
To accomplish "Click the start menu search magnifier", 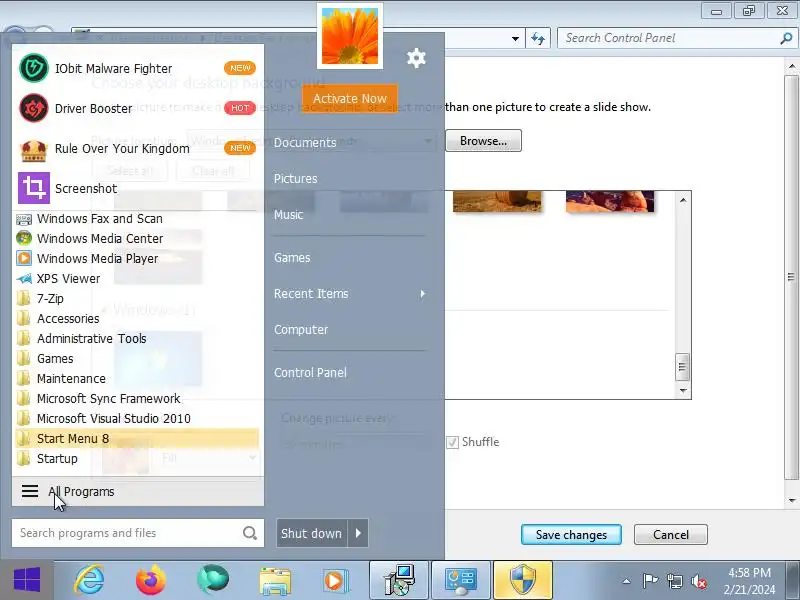I will point(250,533).
